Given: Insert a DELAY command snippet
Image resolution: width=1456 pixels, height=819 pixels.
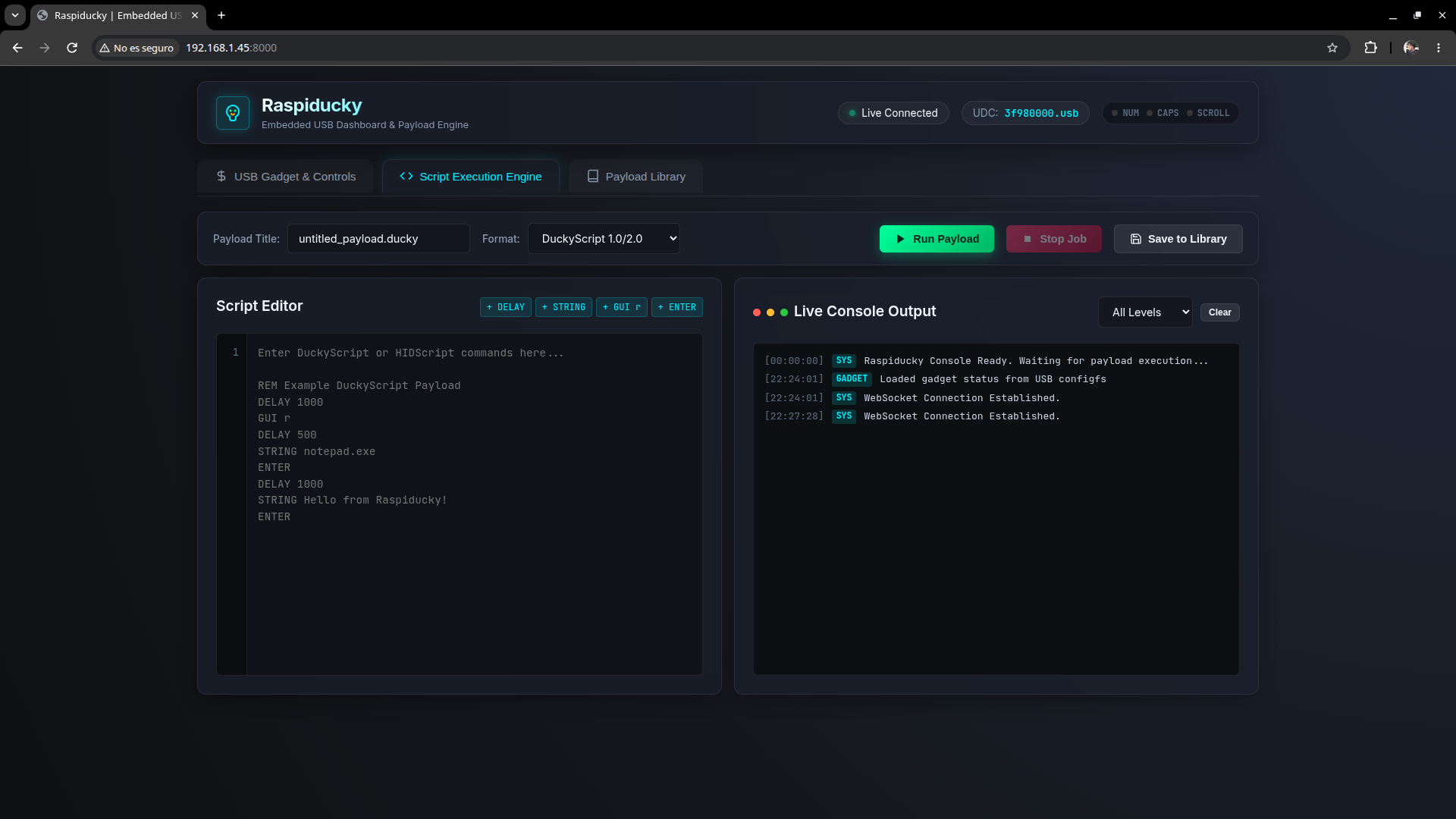Looking at the screenshot, I should pyautogui.click(x=506, y=307).
